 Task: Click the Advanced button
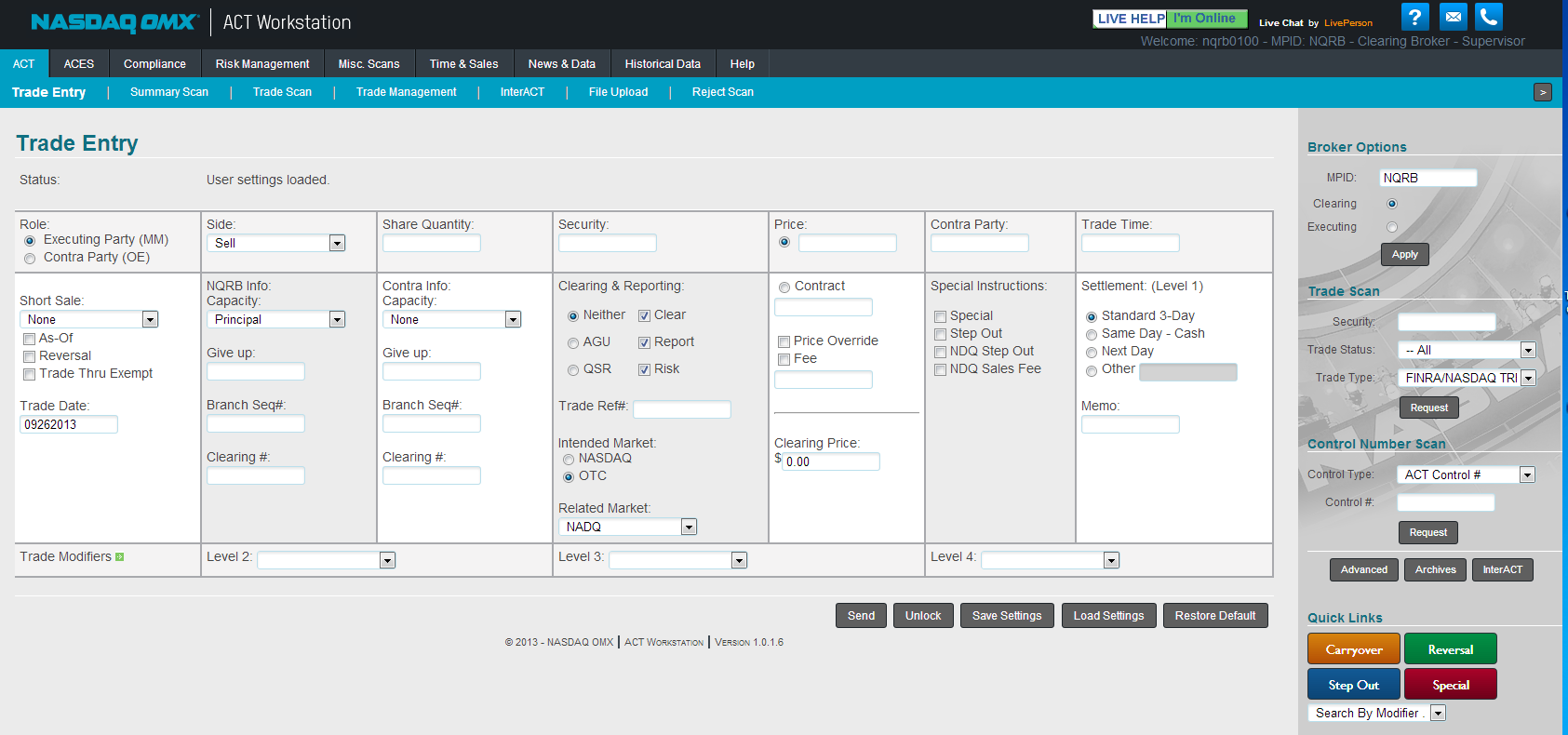1364,570
